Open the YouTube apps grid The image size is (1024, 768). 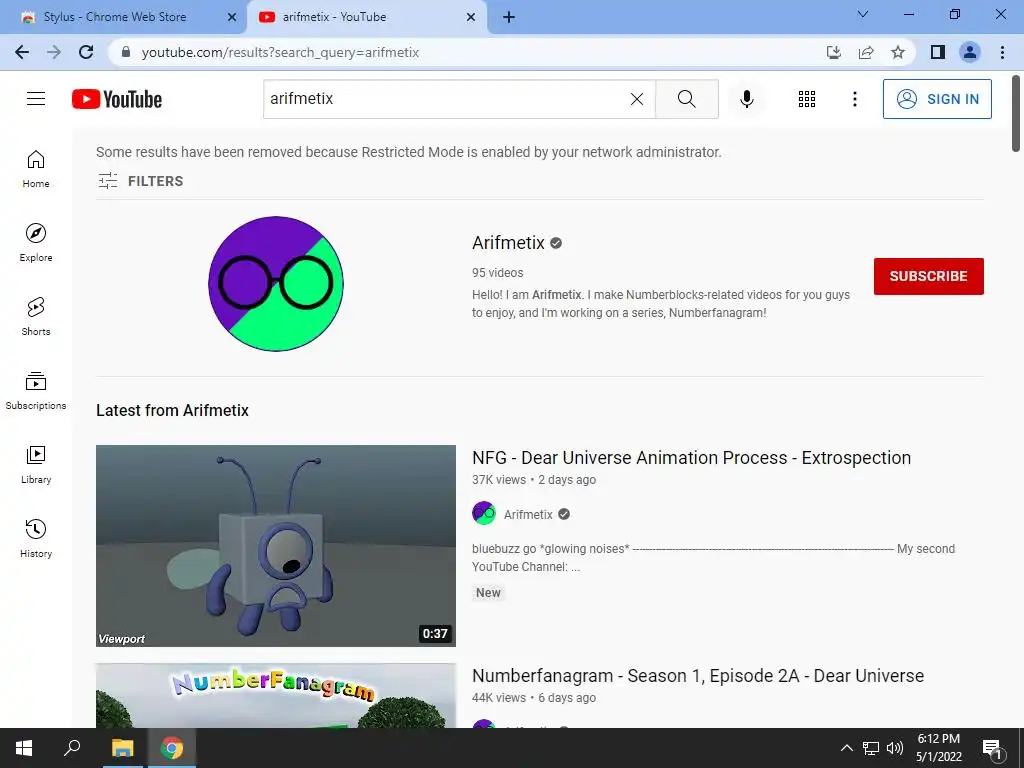tap(807, 99)
